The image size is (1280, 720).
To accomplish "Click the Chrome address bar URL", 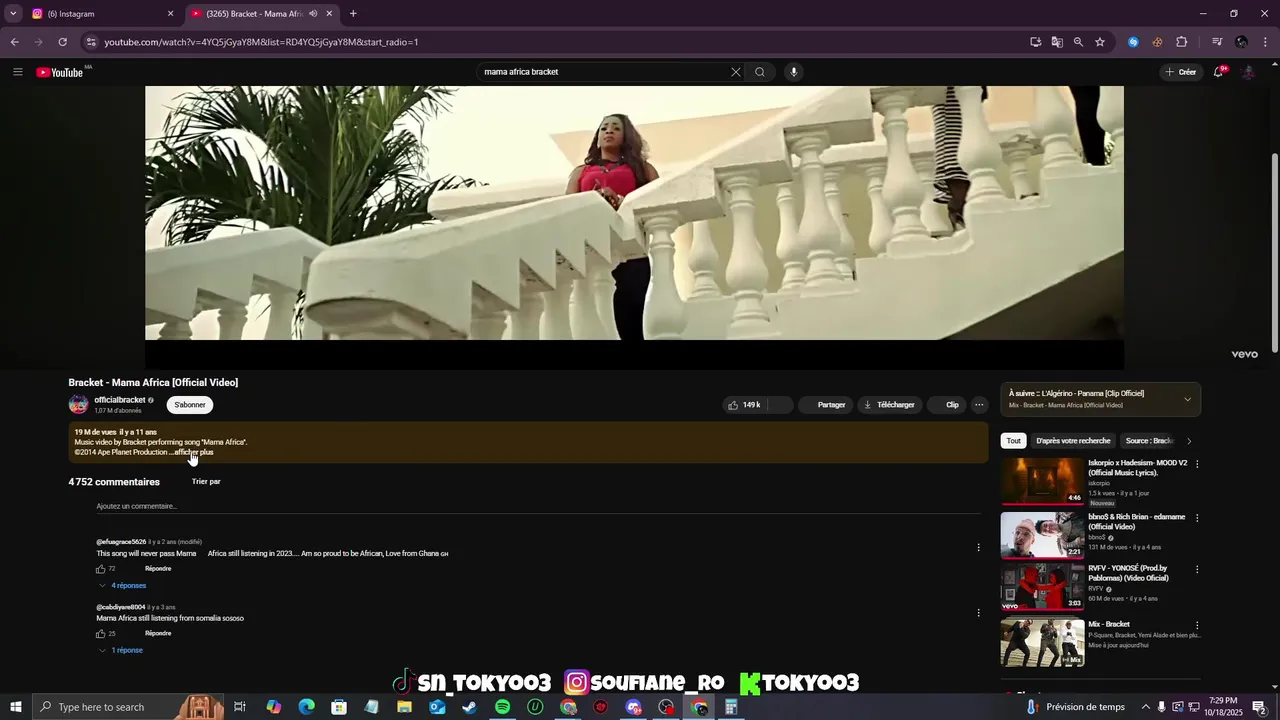I will (x=261, y=42).
